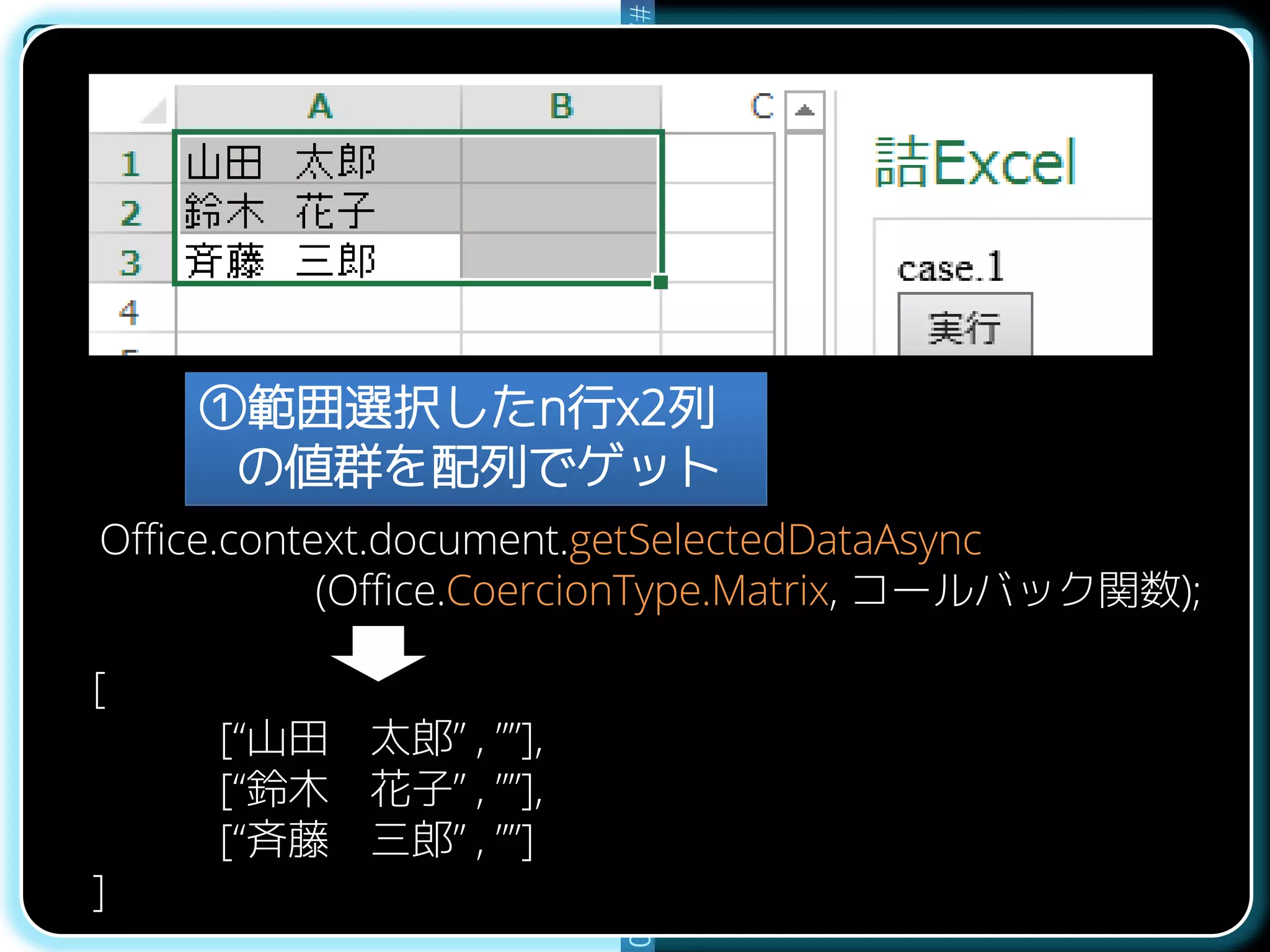Click the CoercionType.Matrix code text
The image size is (1270, 952).
click(x=637, y=591)
